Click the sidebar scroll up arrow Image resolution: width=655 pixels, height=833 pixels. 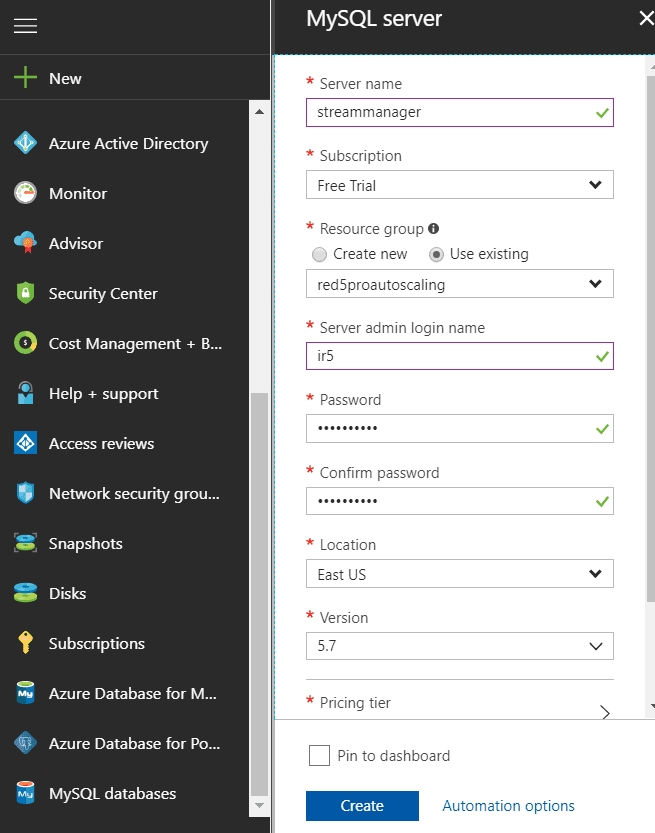coord(259,112)
